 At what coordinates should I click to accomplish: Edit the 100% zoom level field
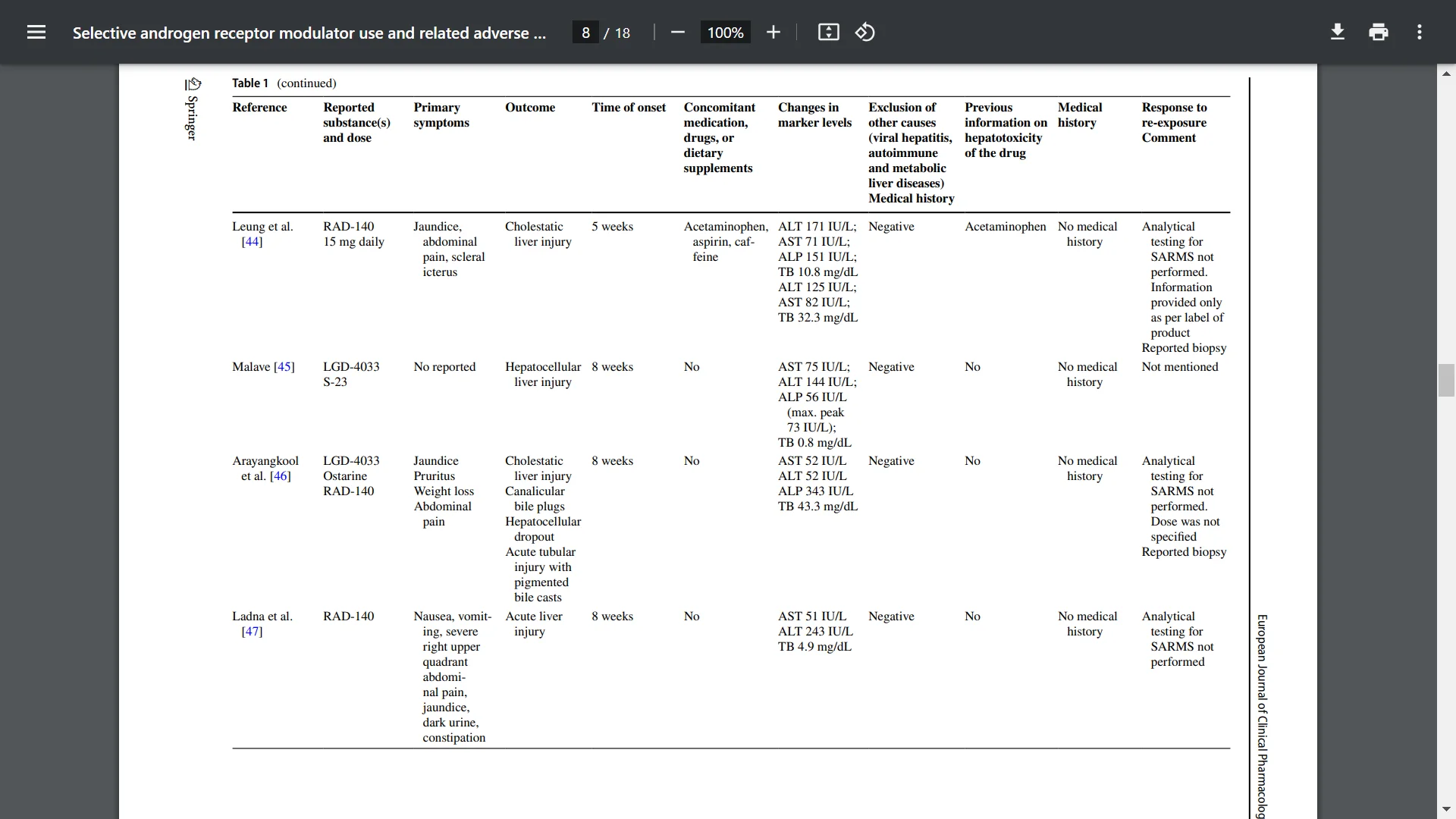click(725, 33)
